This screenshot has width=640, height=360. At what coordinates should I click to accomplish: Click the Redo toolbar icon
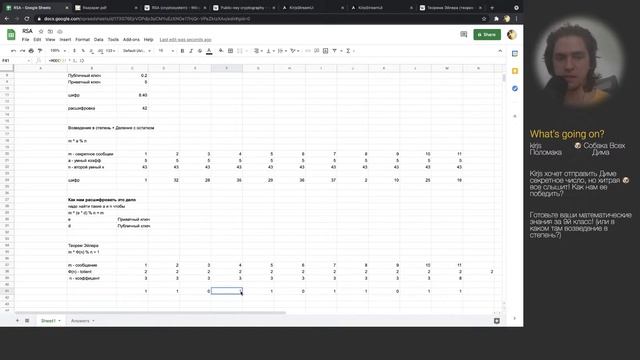(22, 51)
